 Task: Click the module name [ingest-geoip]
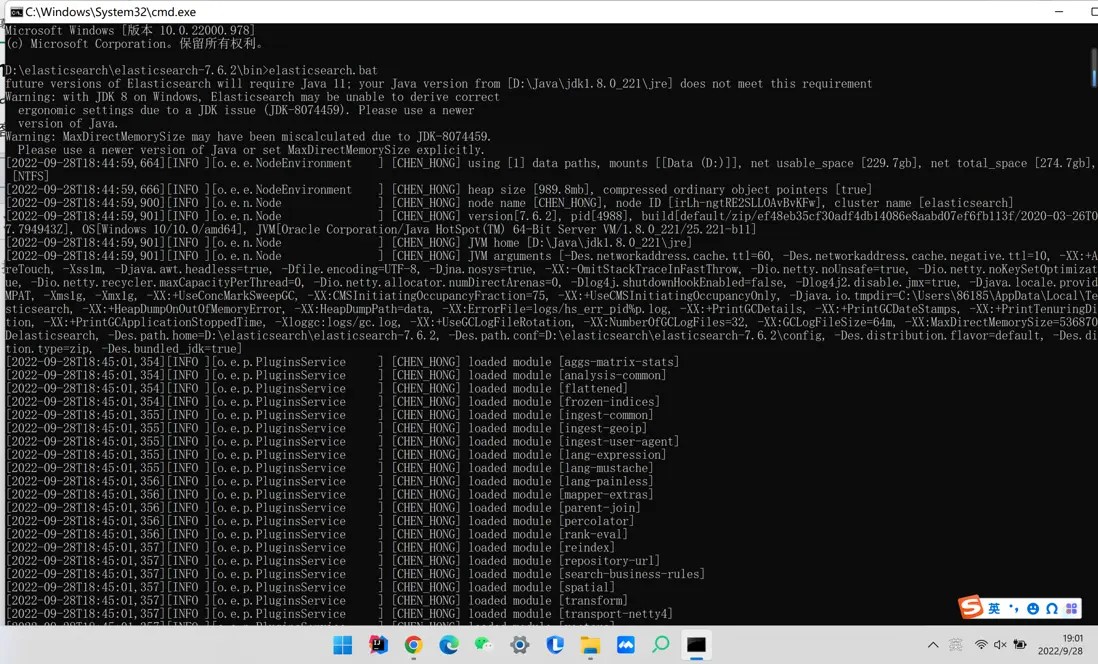pos(602,429)
